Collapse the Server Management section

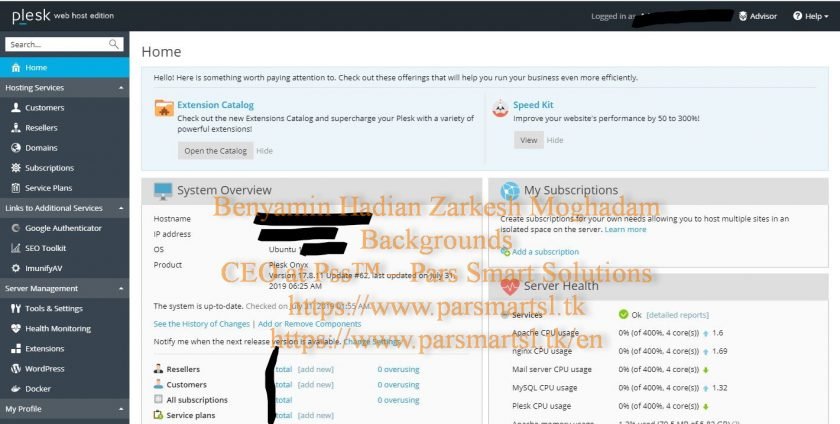tap(121, 288)
